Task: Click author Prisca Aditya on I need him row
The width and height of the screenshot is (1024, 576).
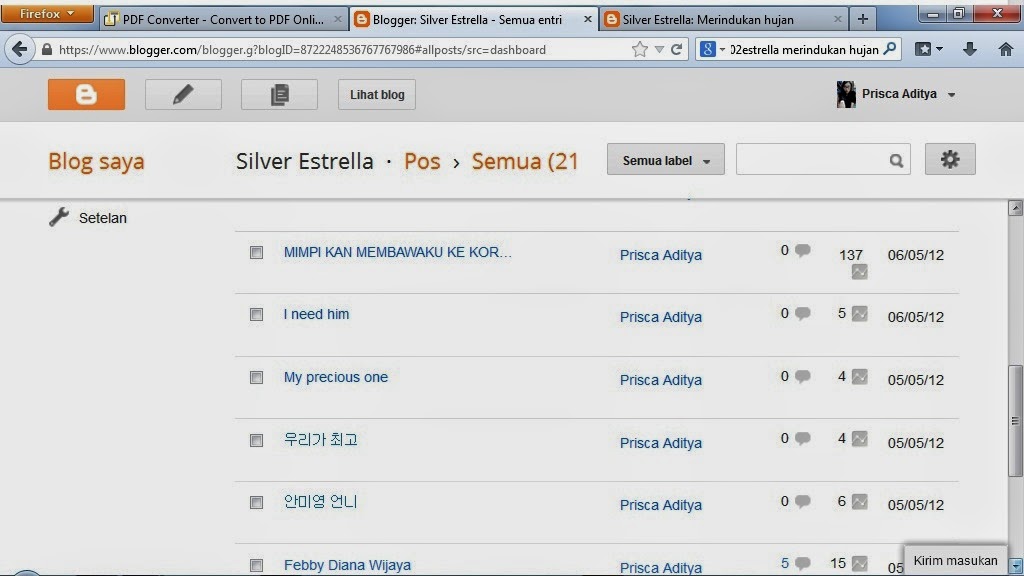Action: click(661, 317)
